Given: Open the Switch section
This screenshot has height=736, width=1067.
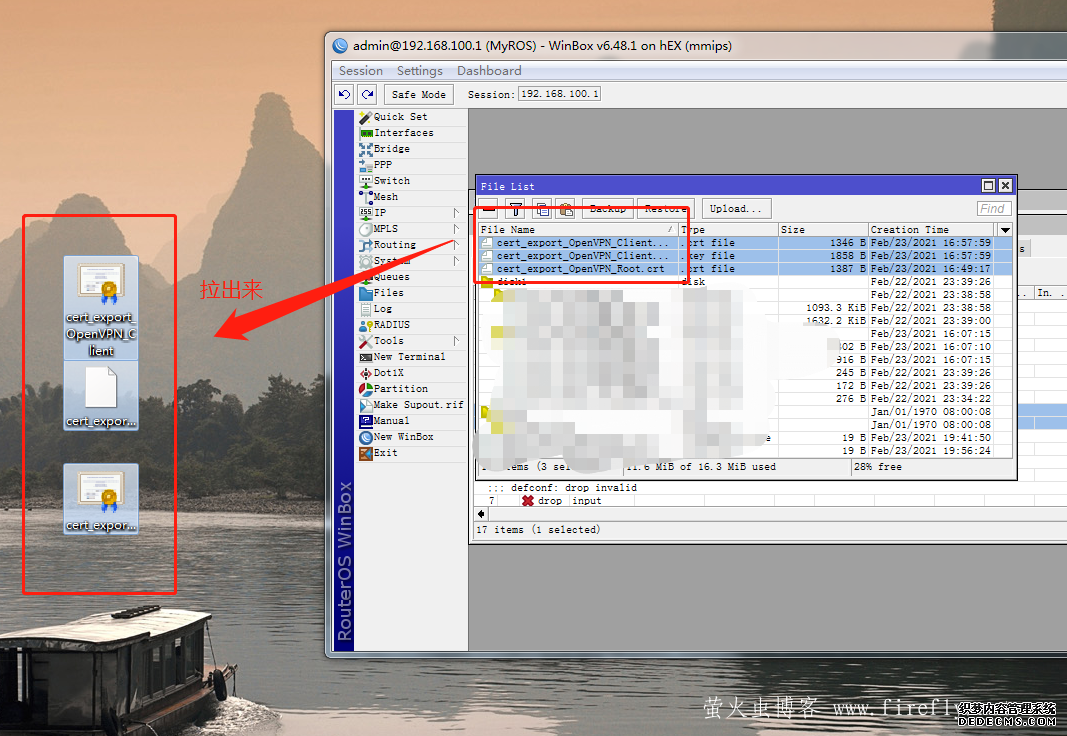Looking at the screenshot, I should click(391, 180).
